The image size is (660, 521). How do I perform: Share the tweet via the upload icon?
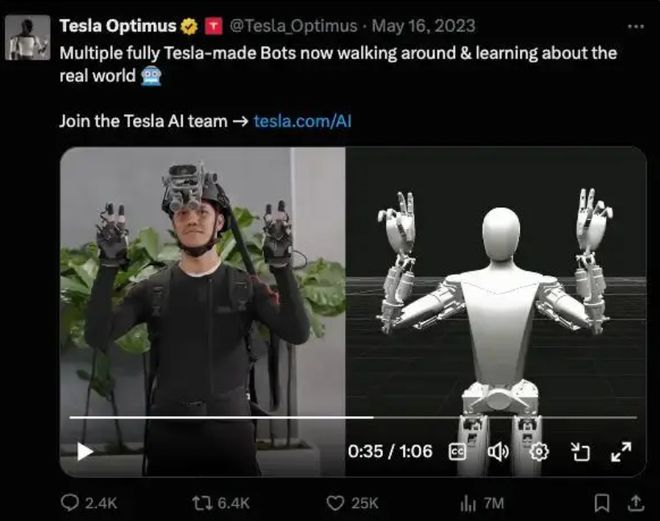coord(633,502)
